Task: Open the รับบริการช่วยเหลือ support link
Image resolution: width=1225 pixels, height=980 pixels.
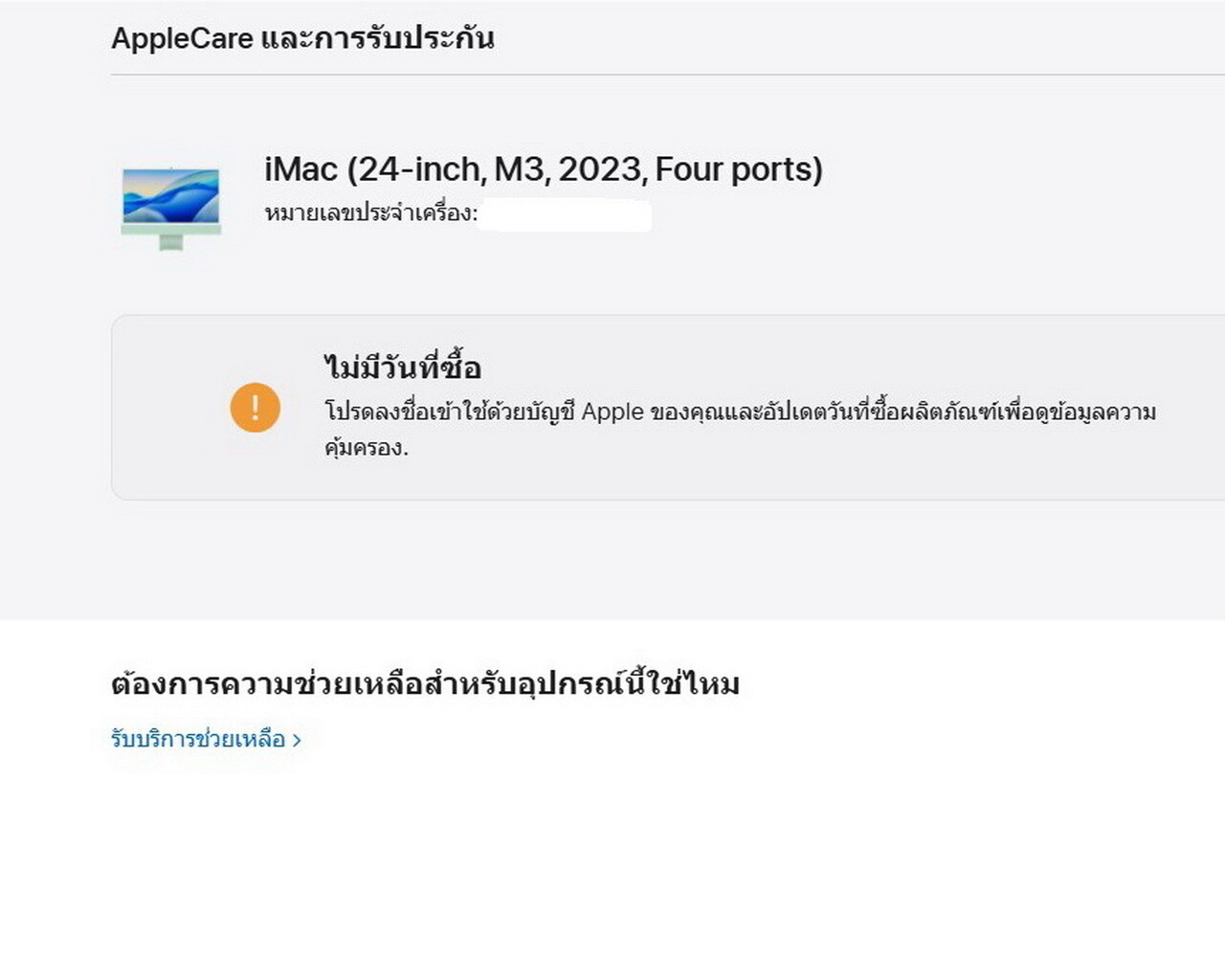Action: point(198,739)
